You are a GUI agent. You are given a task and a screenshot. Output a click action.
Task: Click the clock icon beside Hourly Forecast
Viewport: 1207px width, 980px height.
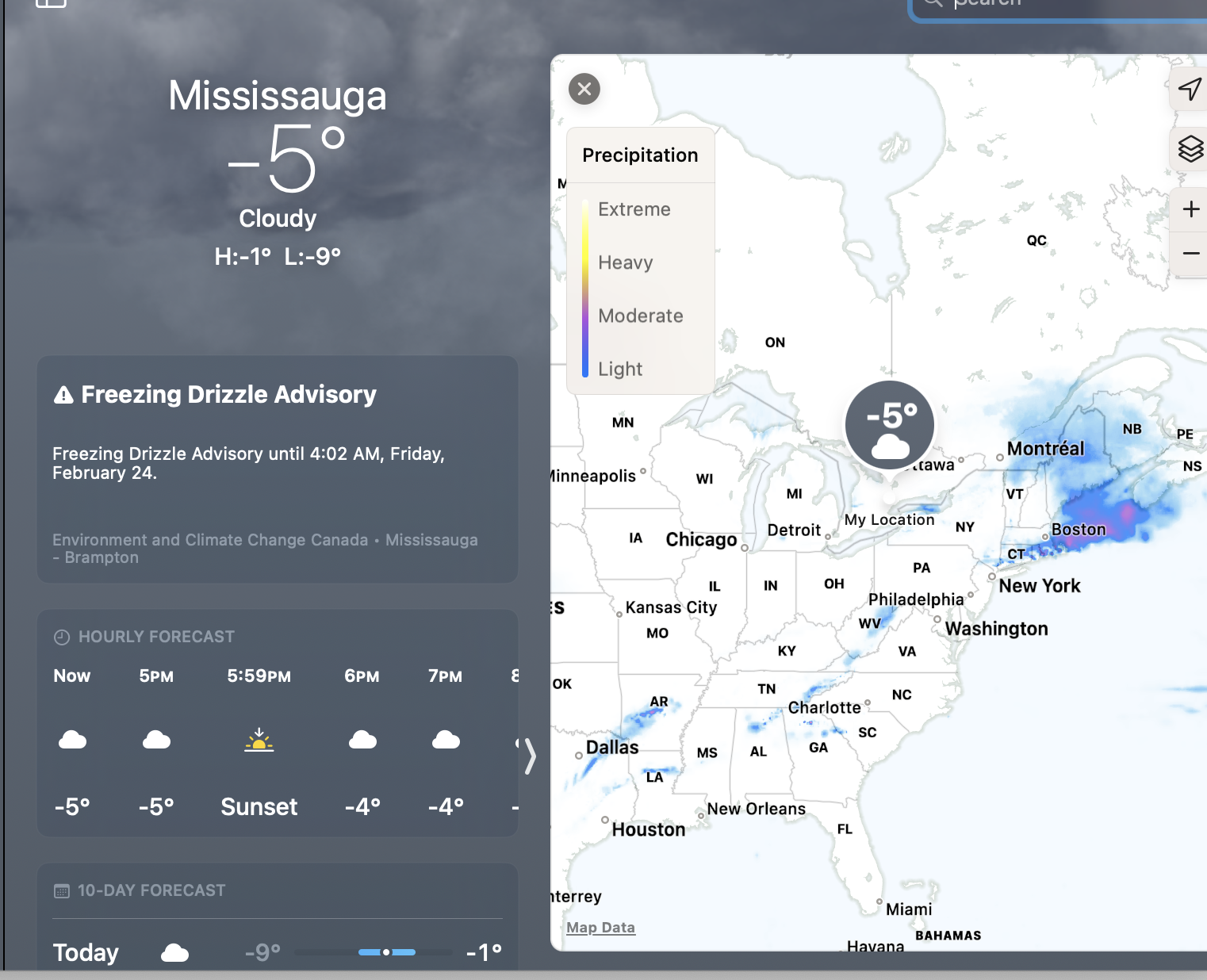(62, 636)
